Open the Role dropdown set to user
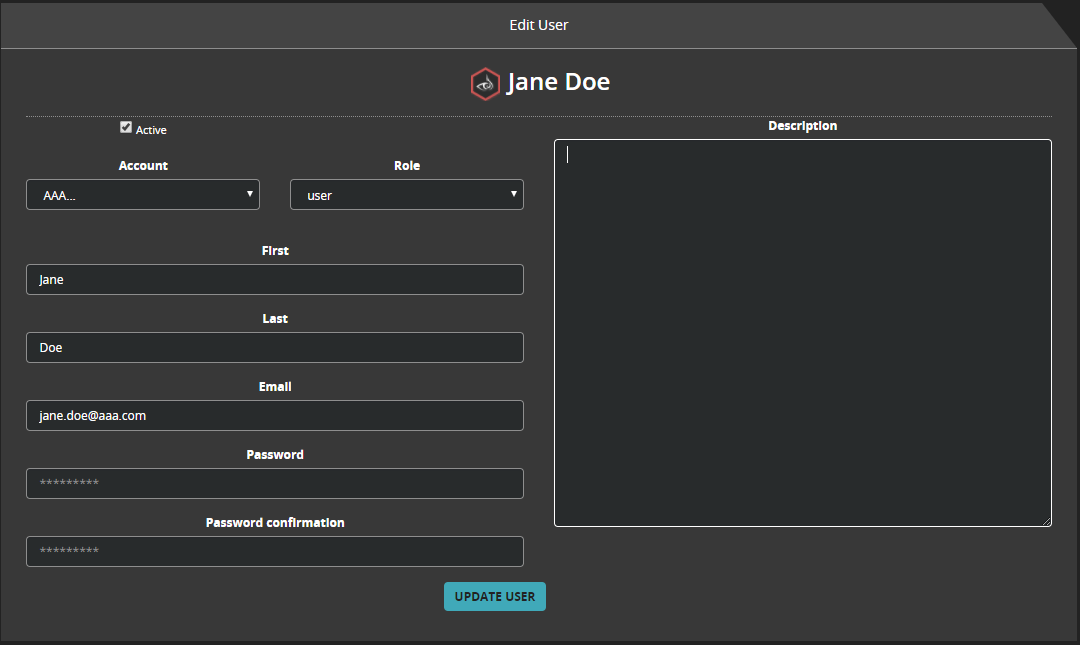Screen dimensions: 1080x645 406,195
